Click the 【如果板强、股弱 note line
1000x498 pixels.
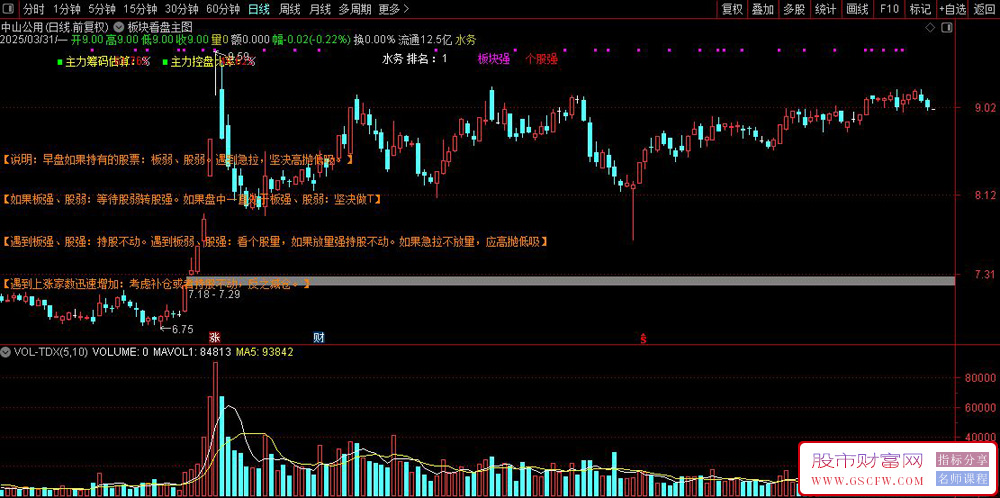tap(191, 200)
